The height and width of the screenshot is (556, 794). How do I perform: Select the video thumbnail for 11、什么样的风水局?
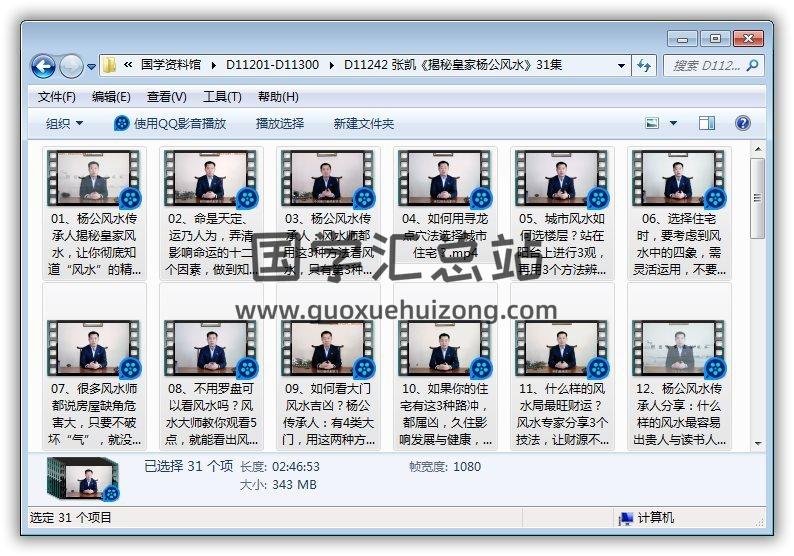click(561, 348)
